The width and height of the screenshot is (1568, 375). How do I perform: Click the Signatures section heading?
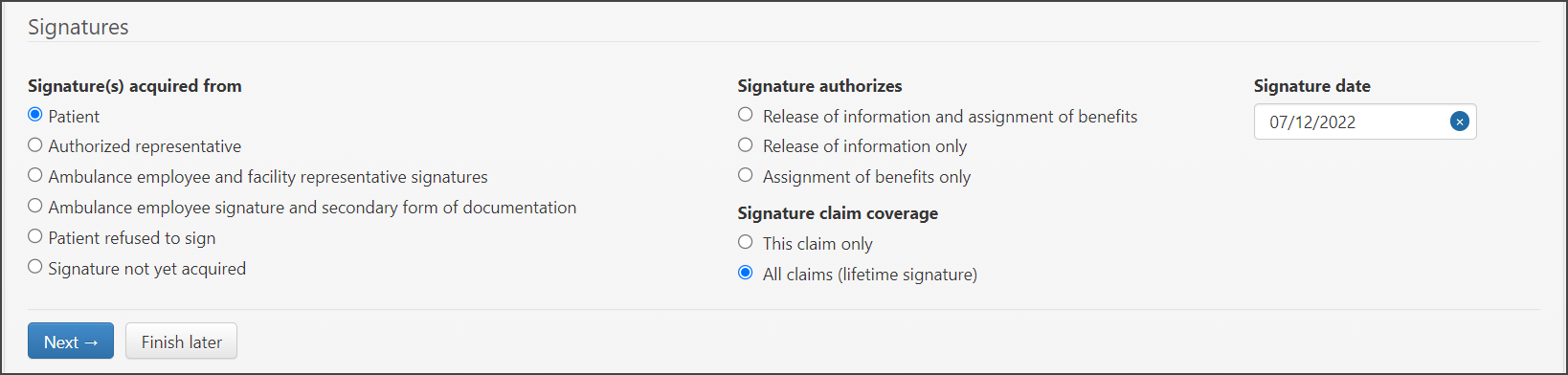(x=78, y=27)
